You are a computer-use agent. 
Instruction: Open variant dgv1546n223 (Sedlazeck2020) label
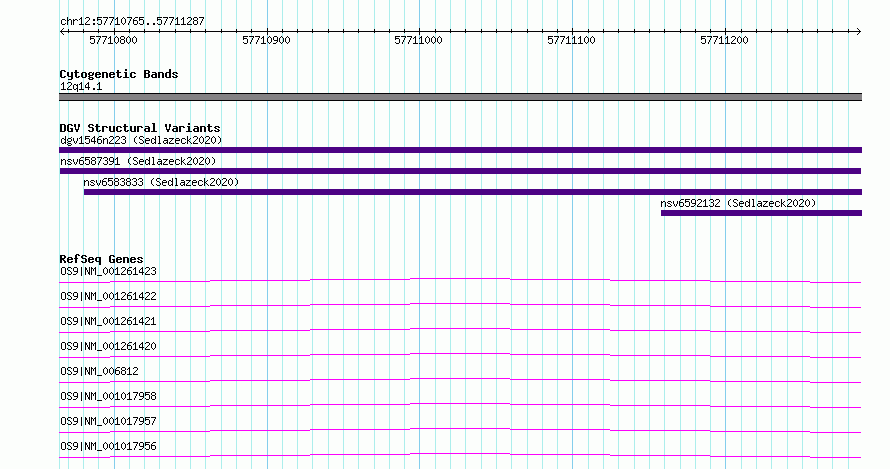coord(141,140)
